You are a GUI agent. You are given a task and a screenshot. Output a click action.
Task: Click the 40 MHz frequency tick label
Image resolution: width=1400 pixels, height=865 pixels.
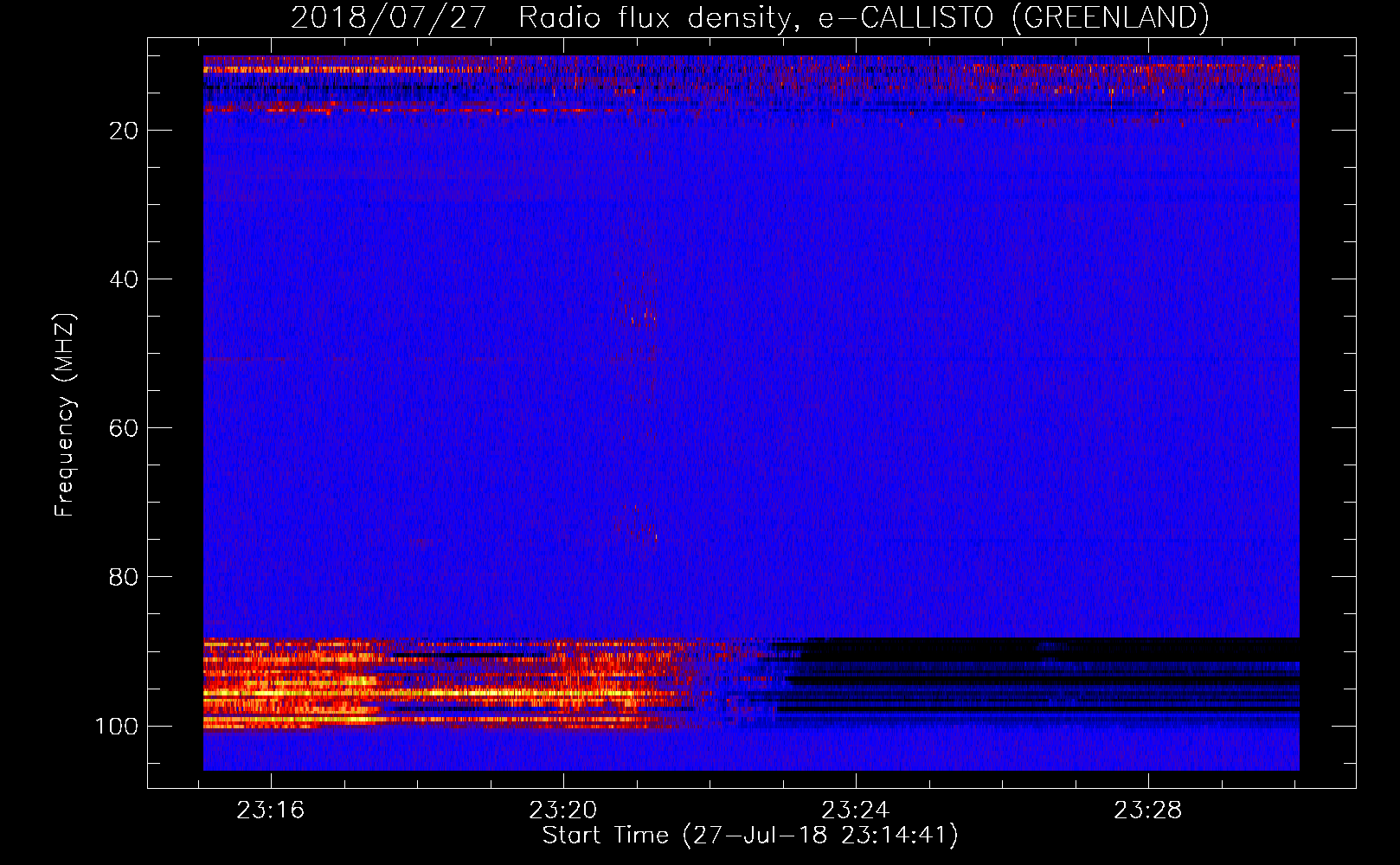(x=124, y=279)
